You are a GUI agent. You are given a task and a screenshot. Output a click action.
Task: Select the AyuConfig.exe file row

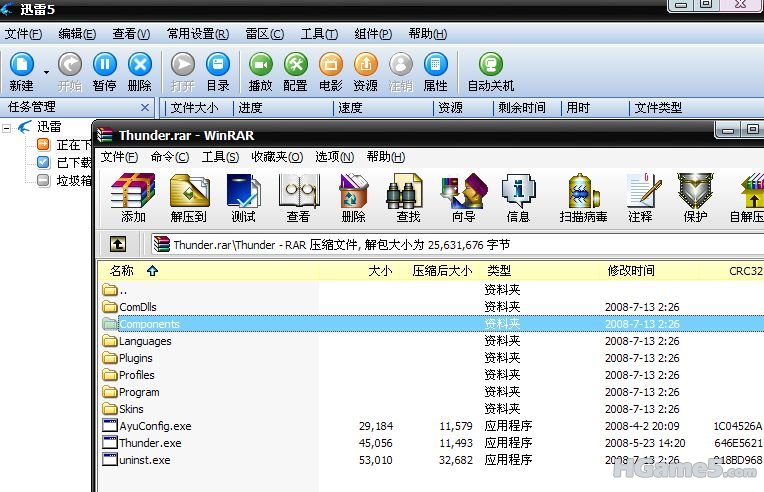click(431, 426)
